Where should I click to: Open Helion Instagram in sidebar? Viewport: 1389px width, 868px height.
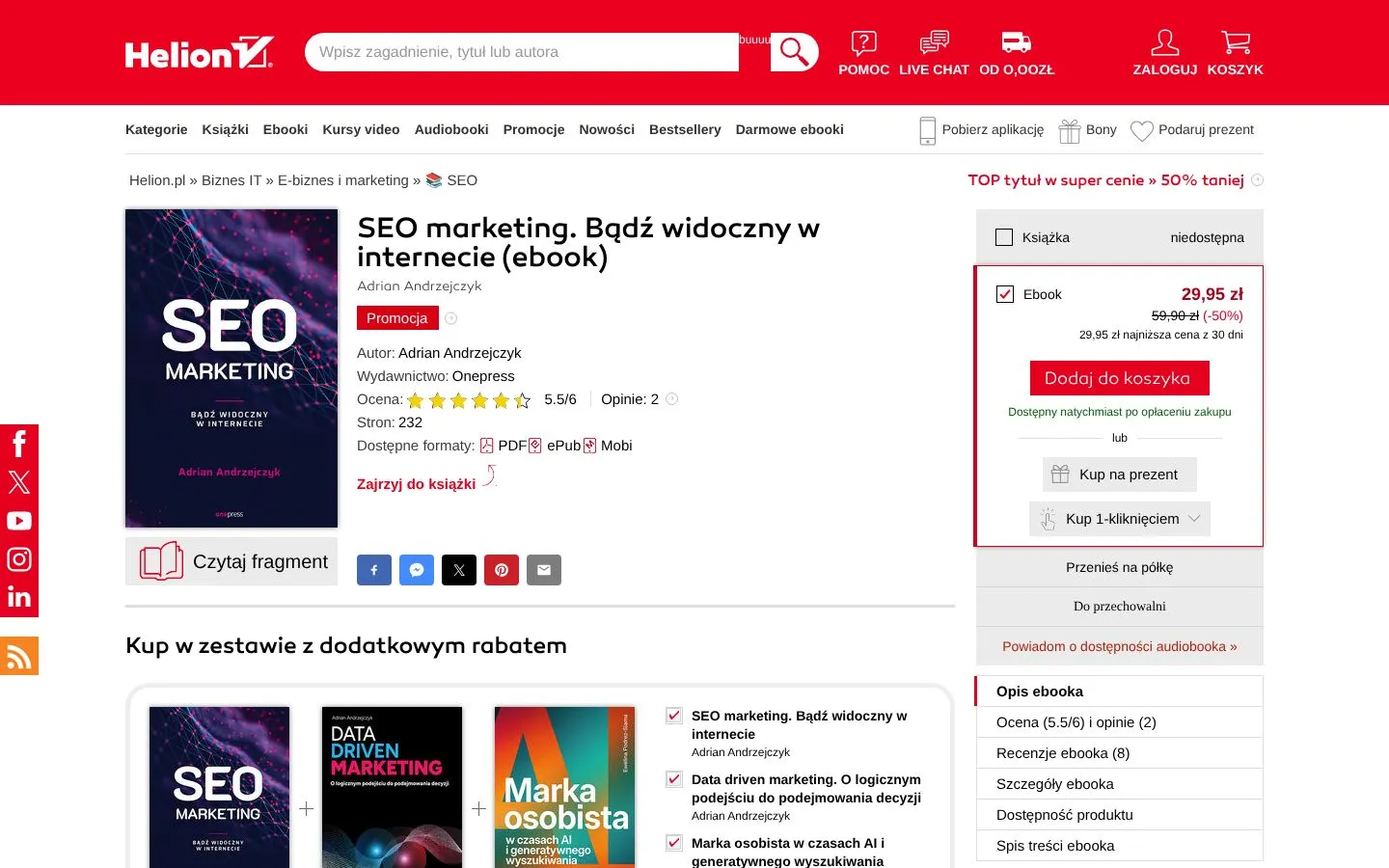pos(19,559)
